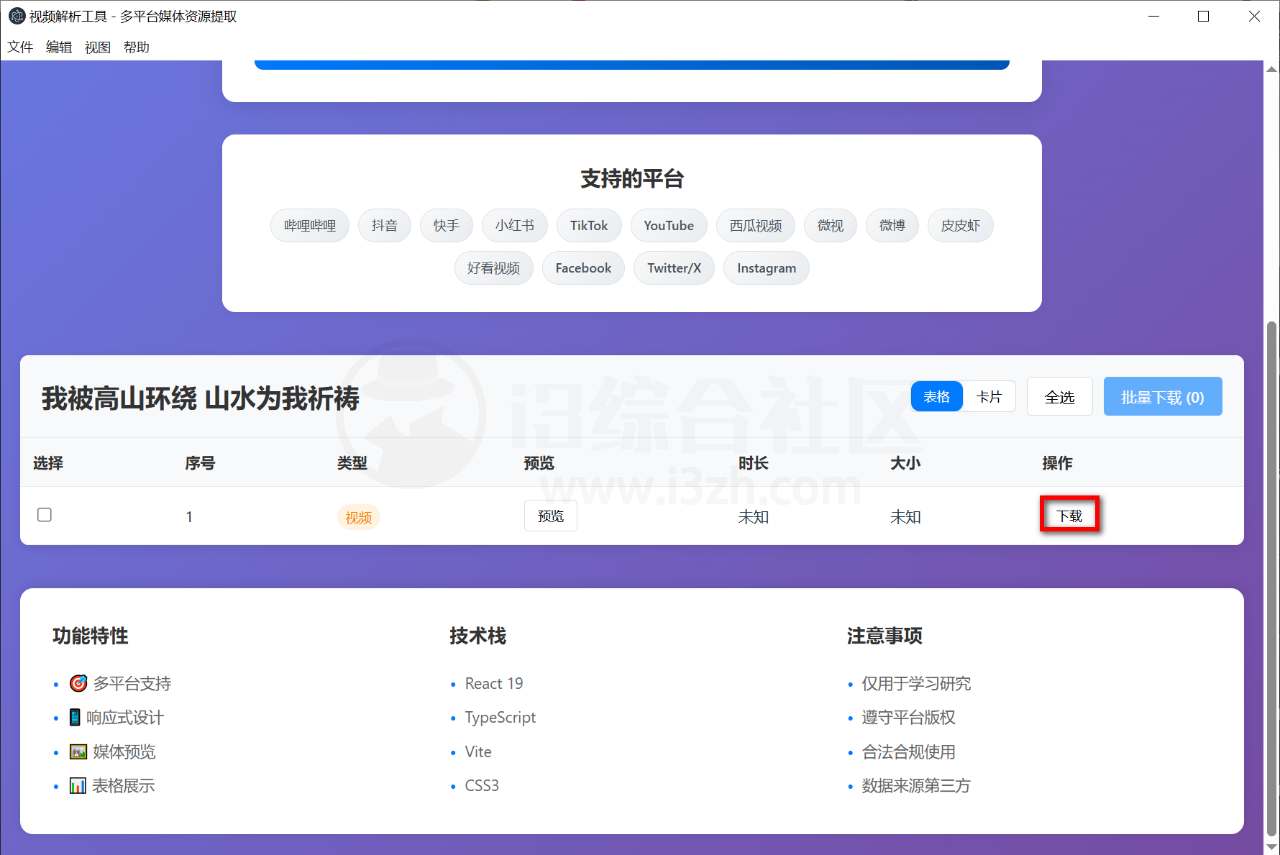Viewport: 1280px width, 855px height.
Task: Click the 批量下载 batch download button
Action: pyautogui.click(x=1163, y=396)
